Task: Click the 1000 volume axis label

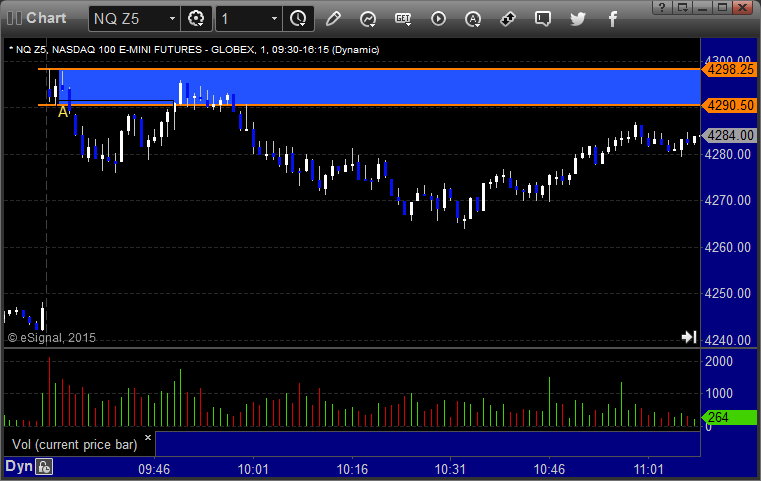Action: [x=719, y=393]
